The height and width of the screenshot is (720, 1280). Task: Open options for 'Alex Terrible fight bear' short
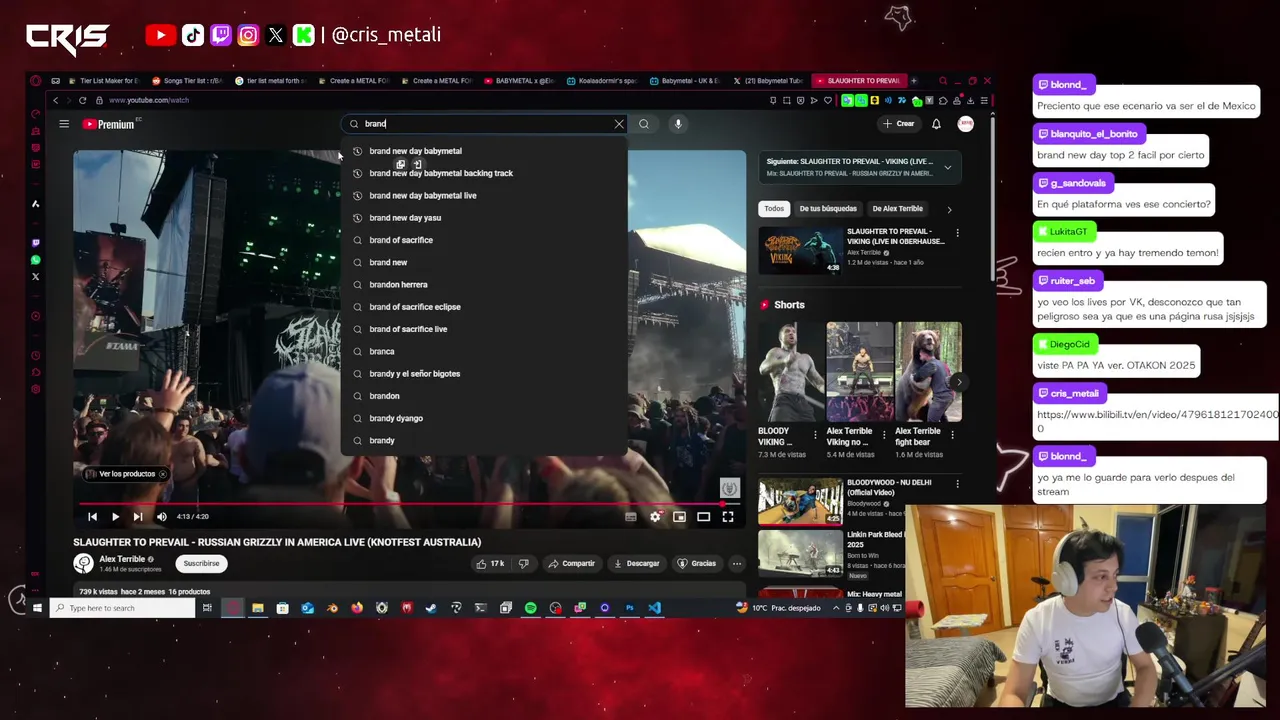click(x=952, y=435)
